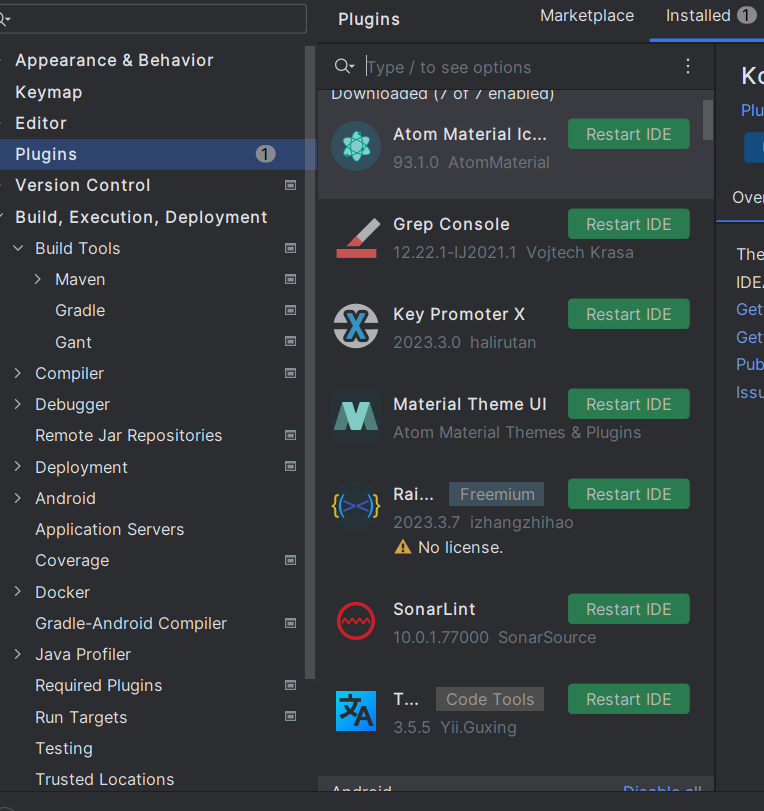Image resolution: width=764 pixels, height=811 pixels.
Task: Click the project-level icon beside Gant
Action: pos(291,341)
